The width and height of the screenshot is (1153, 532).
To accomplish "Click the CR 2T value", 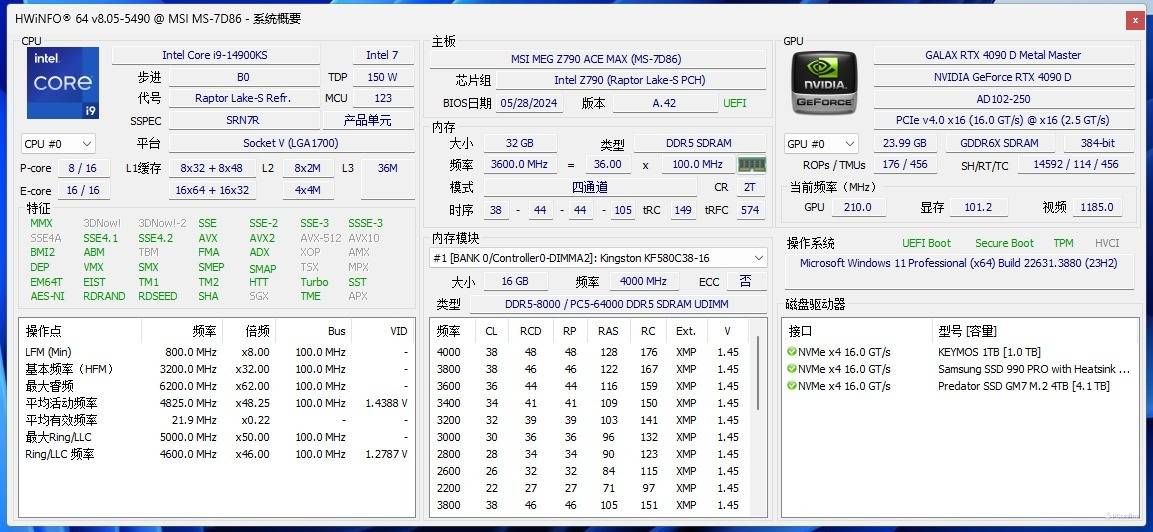I will tap(750, 188).
